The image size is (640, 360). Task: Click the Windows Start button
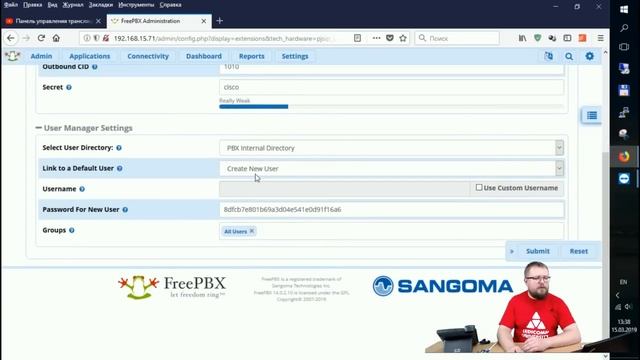tap(624, 9)
